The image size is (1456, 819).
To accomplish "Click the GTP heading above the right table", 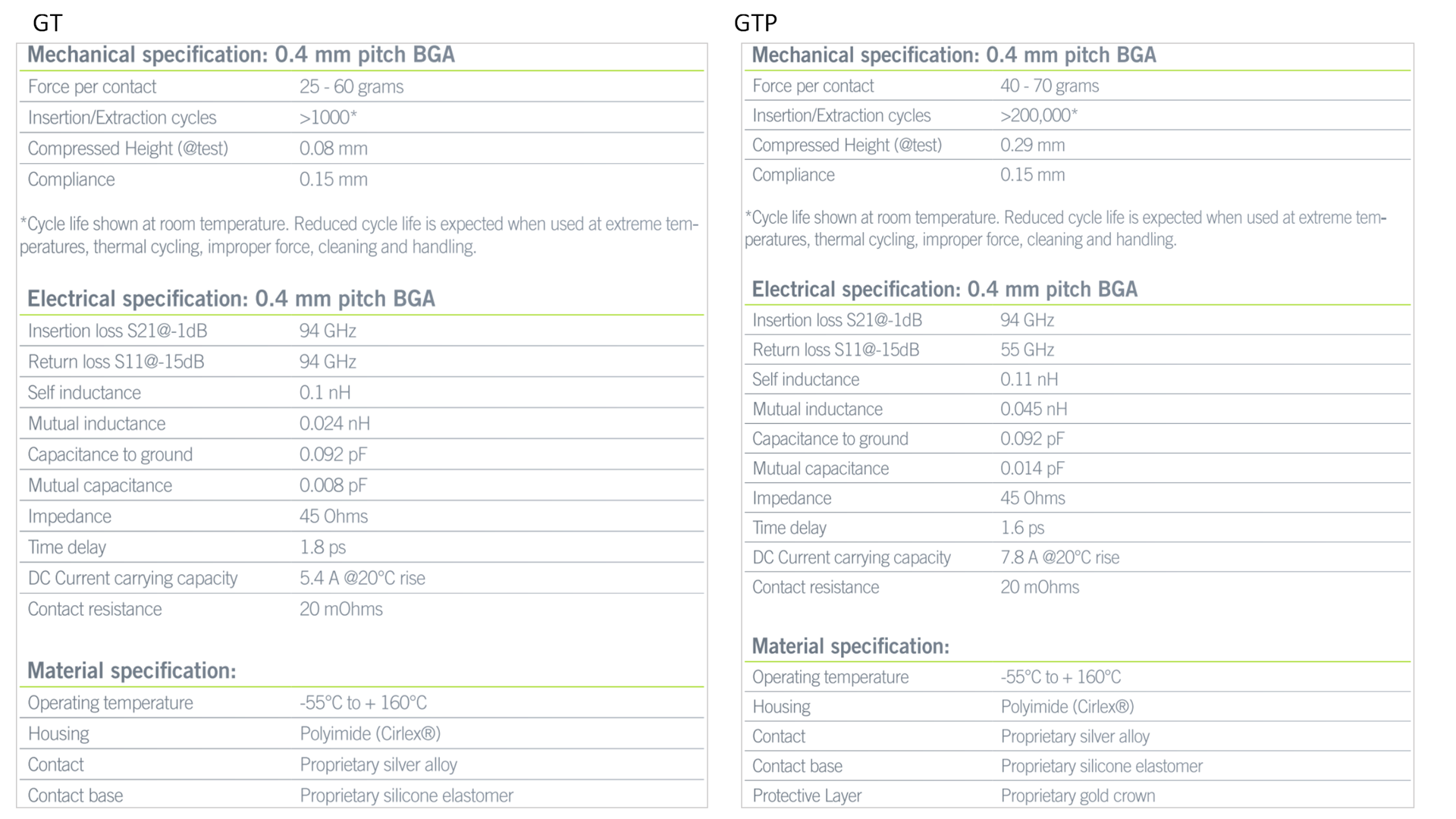I will (x=755, y=23).
